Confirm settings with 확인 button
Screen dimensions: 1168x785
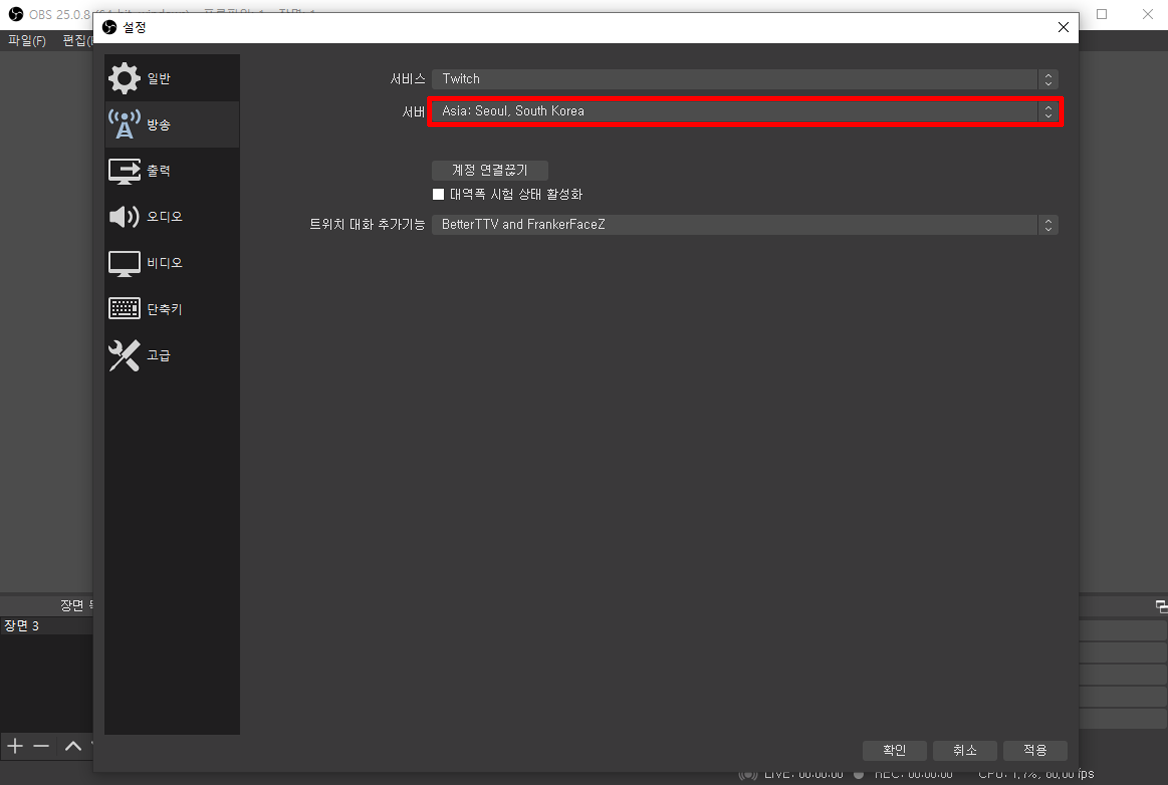[894, 750]
